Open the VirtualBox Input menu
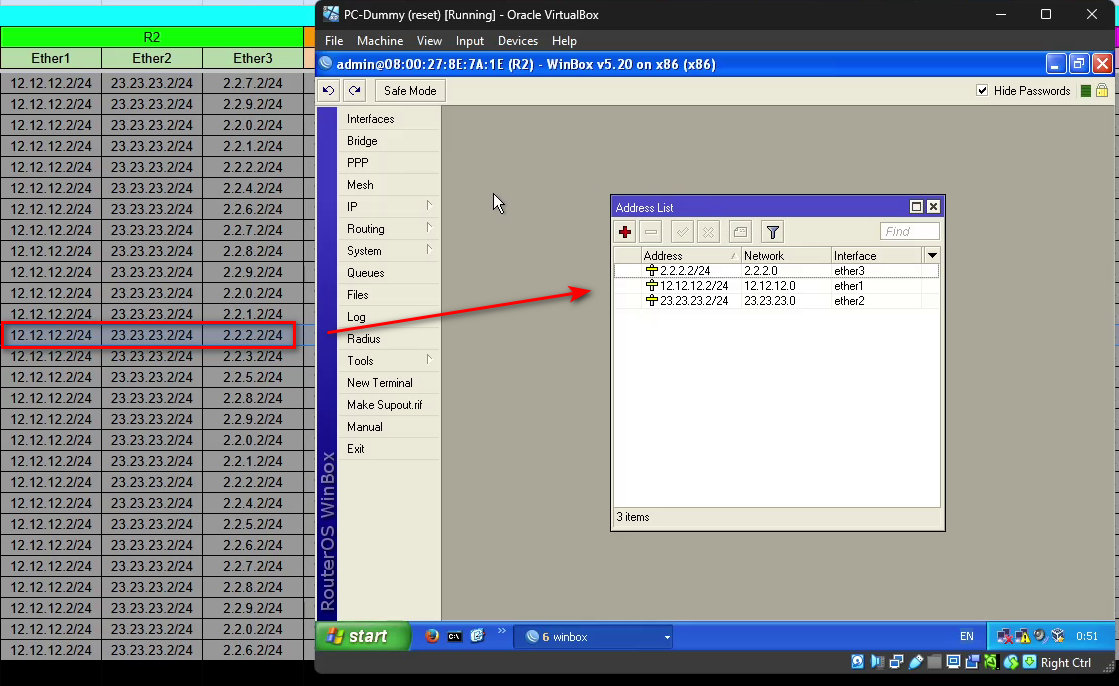 click(x=470, y=41)
